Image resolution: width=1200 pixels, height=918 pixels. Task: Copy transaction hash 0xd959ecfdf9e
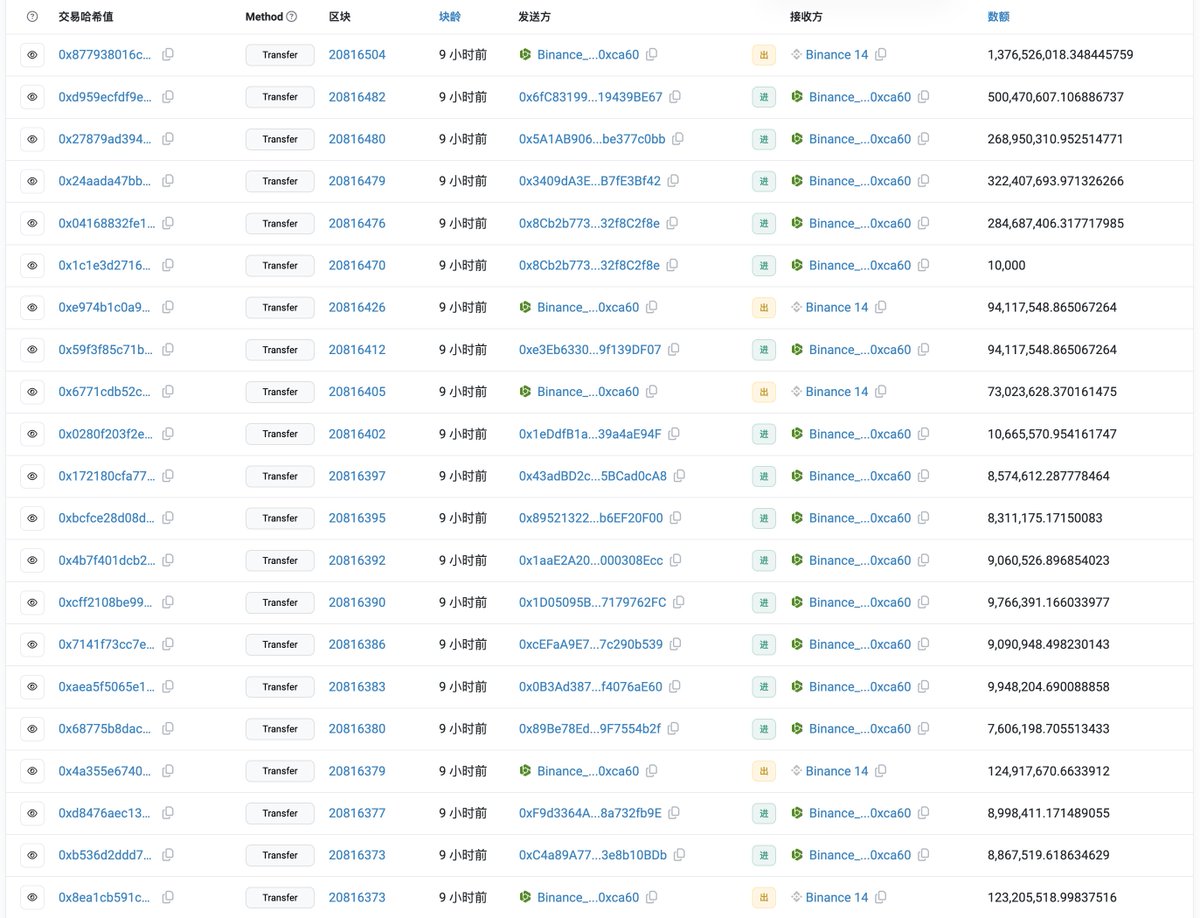point(168,97)
